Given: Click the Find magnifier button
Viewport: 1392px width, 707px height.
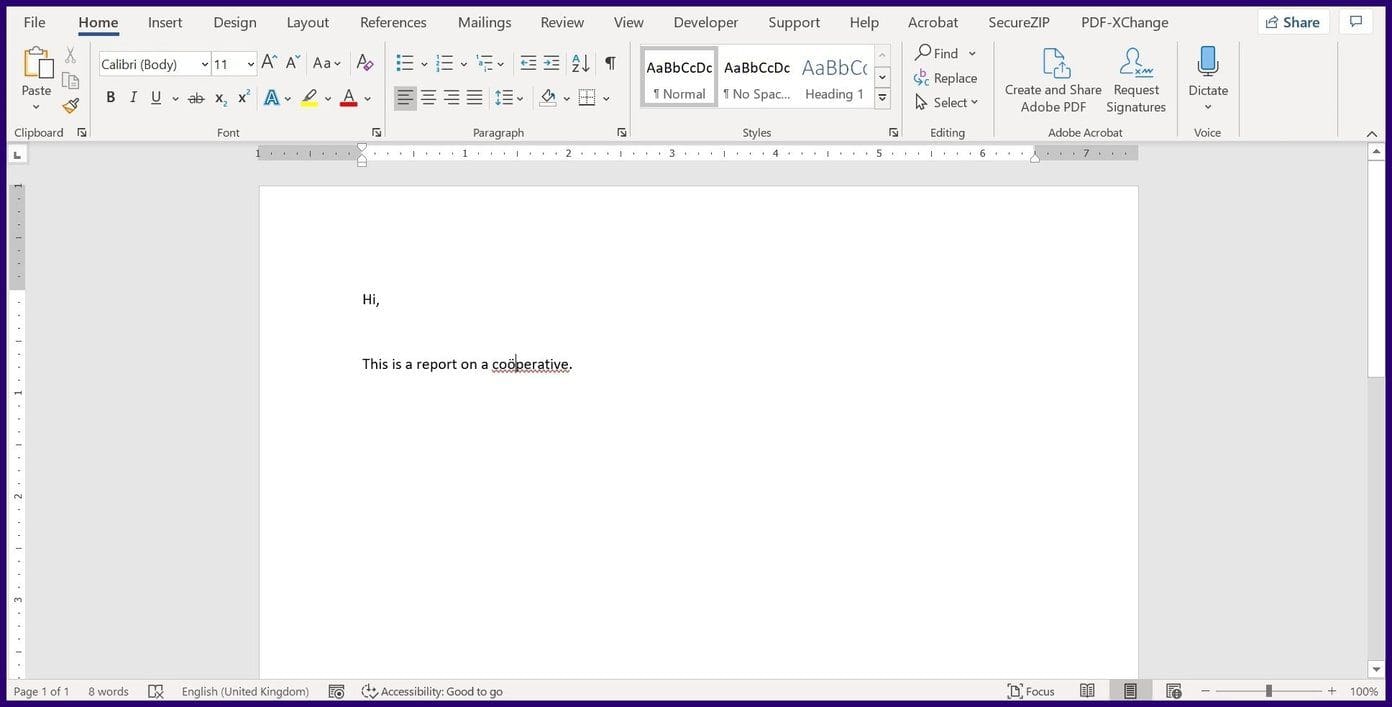Looking at the screenshot, I should click(936, 53).
